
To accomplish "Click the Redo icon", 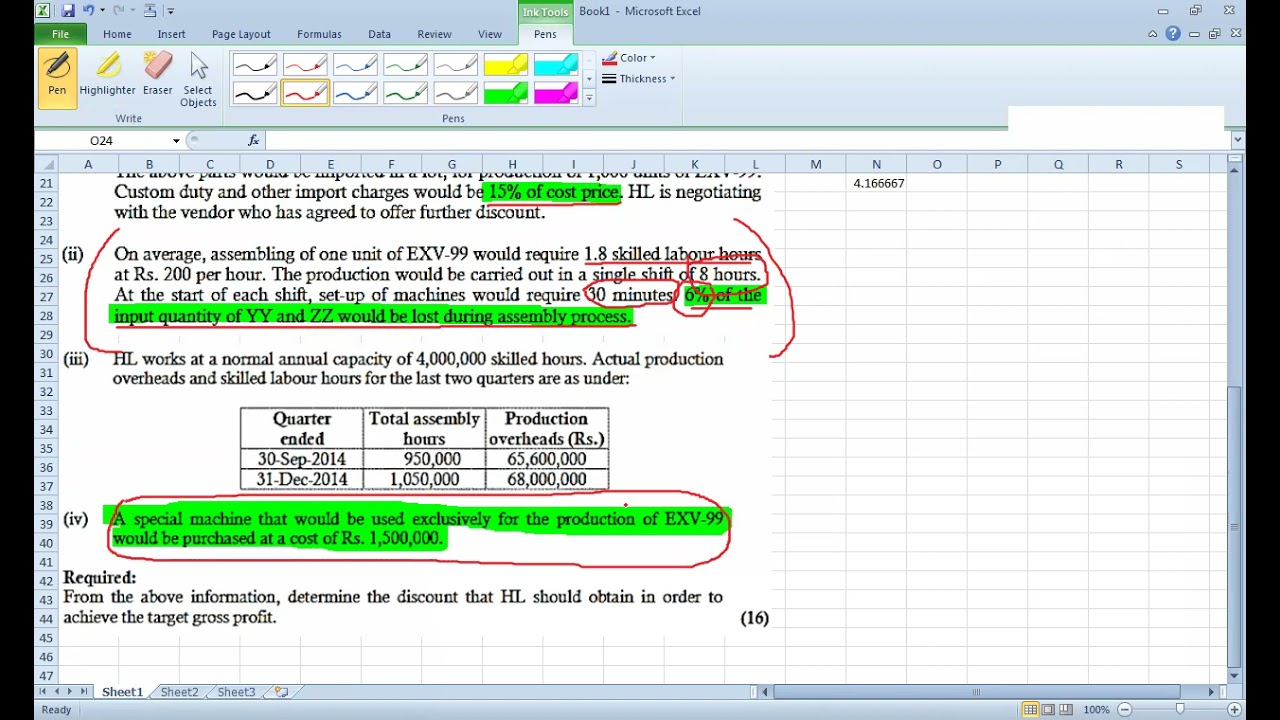I will (x=119, y=11).
